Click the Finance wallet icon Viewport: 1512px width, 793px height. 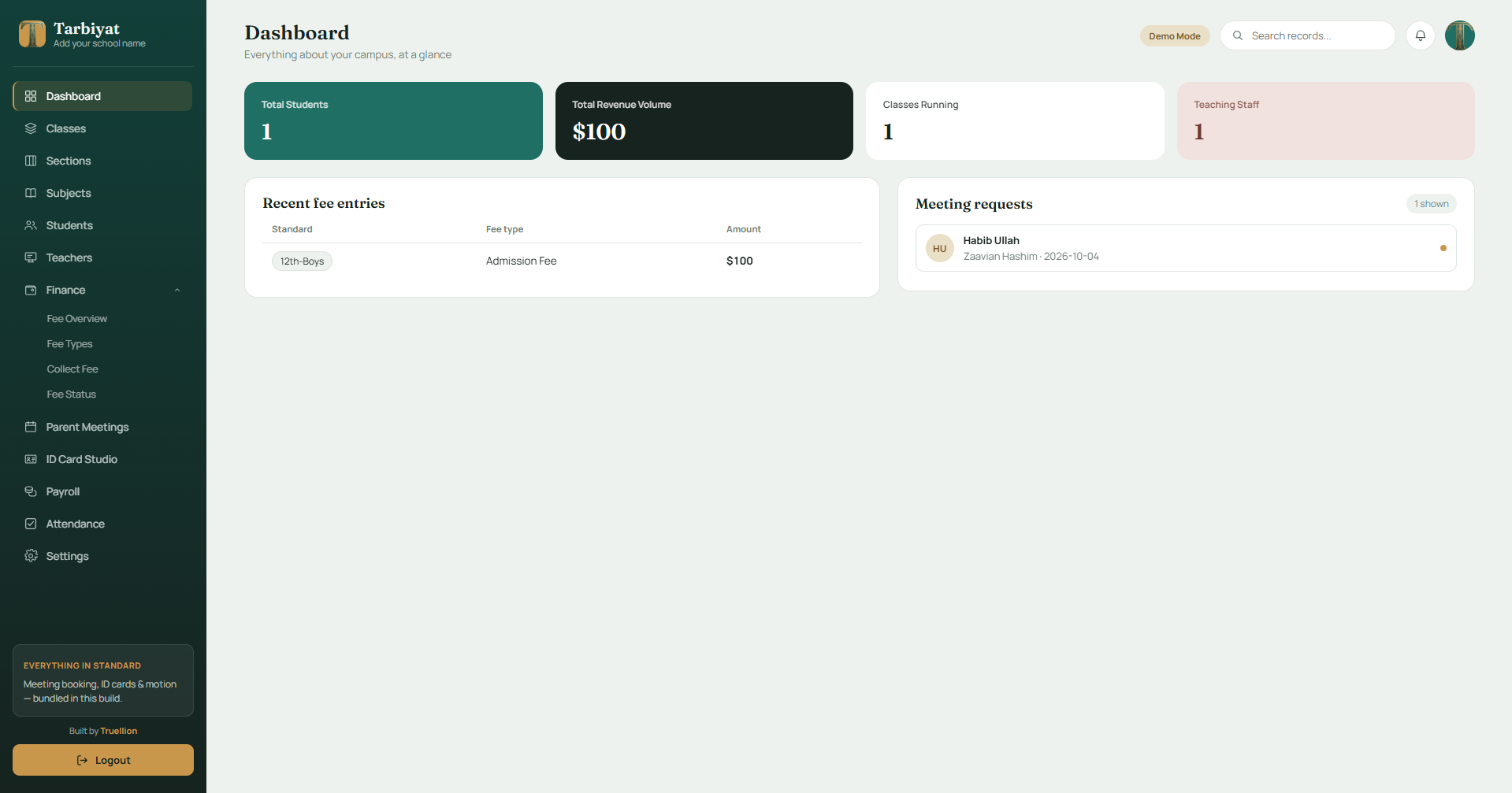coord(31,290)
